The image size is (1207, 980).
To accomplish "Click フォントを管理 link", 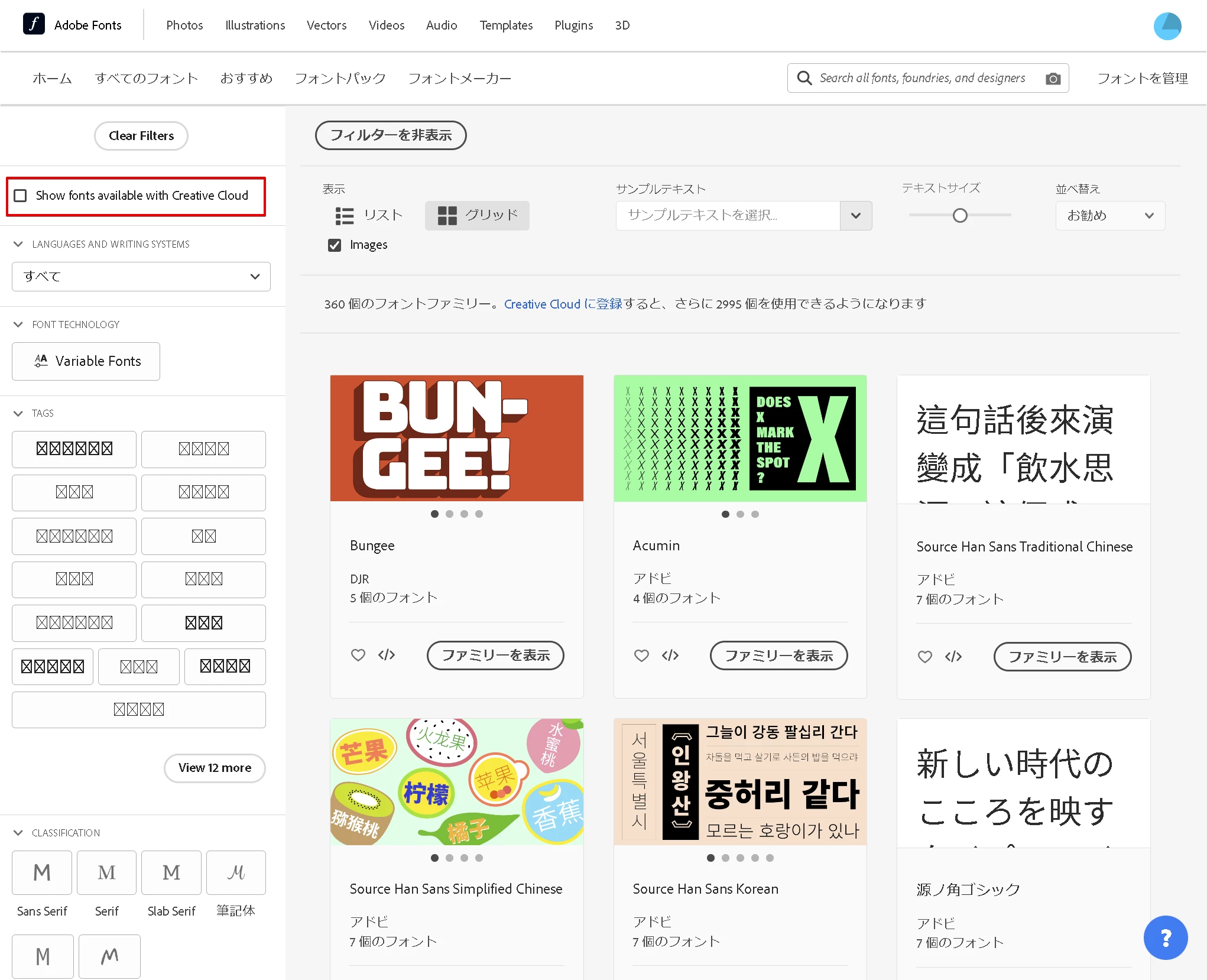I will 1143,79.
